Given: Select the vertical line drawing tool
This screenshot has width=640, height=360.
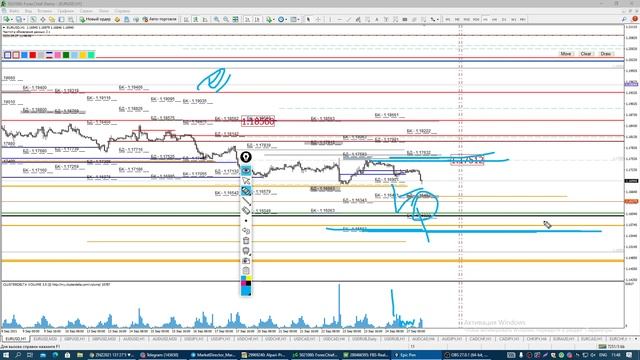Looking at the screenshot, I should (x=330, y=19).
